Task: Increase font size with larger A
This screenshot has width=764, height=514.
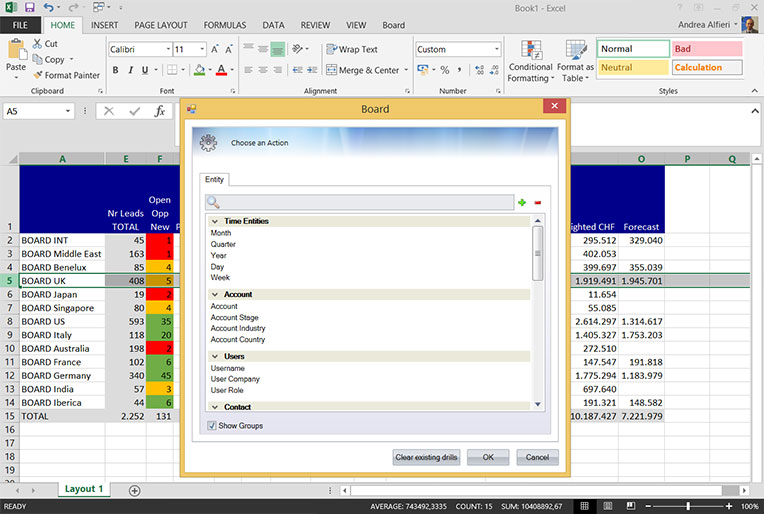Action: click(x=214, y=49)
